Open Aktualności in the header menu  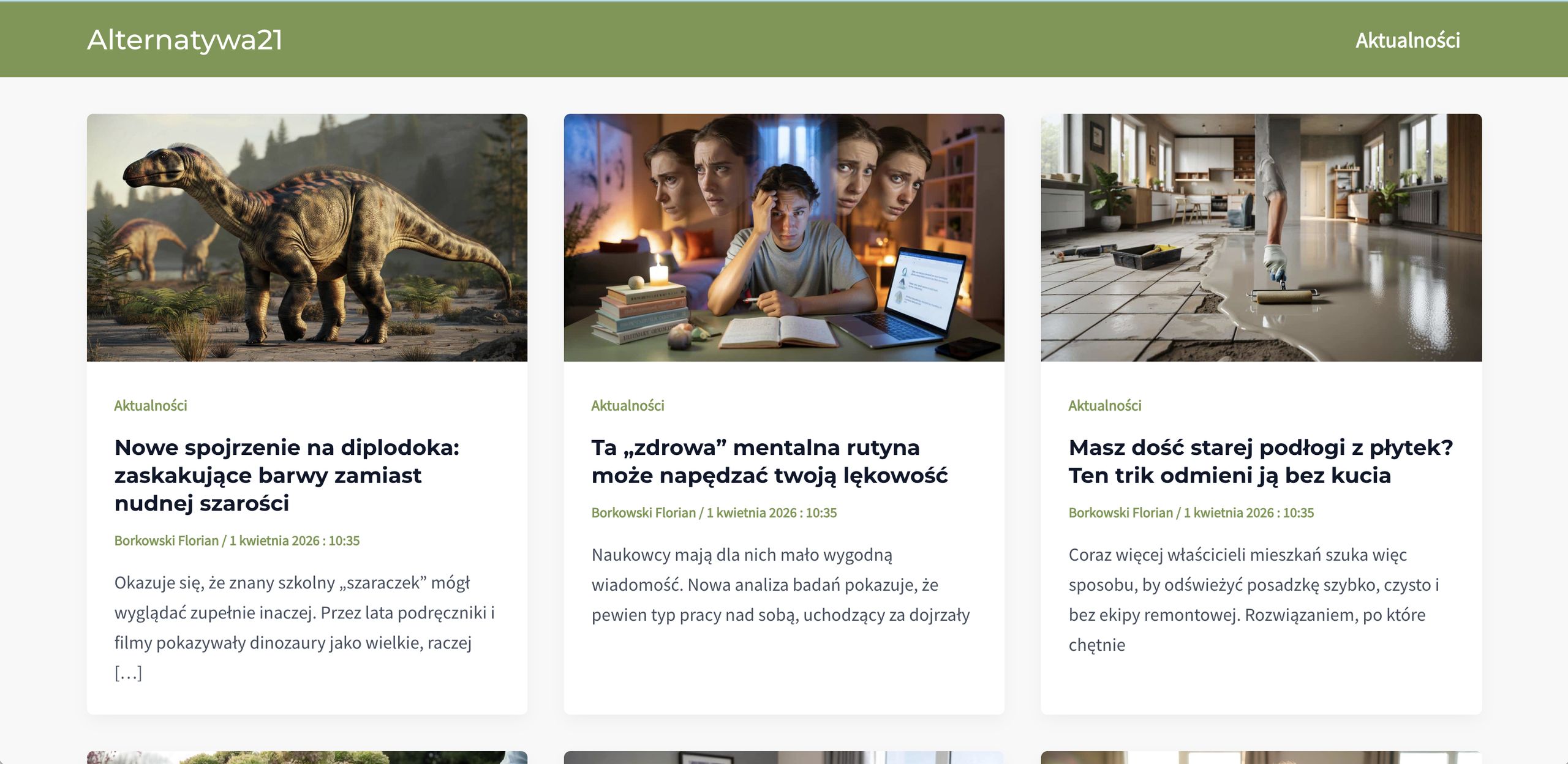[1407, 40]
